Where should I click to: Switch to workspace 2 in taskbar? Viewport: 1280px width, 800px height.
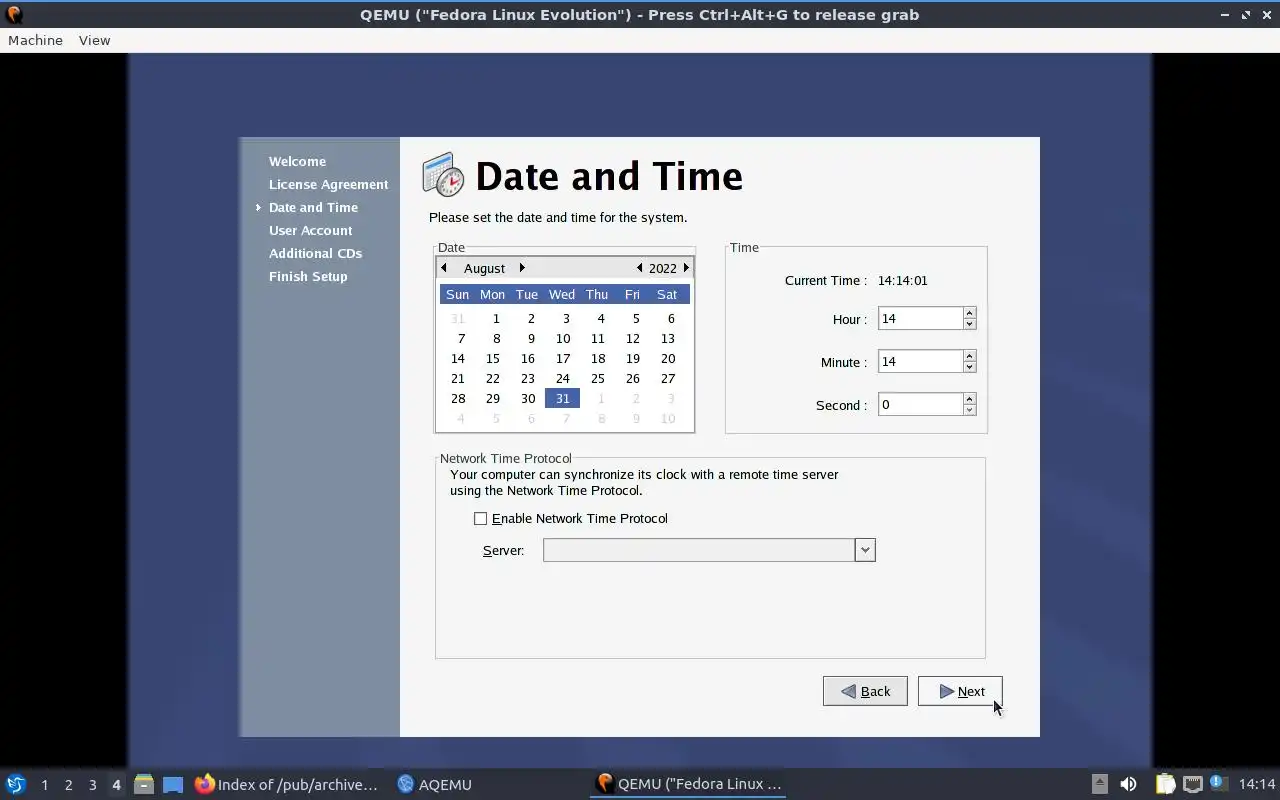click(x=68, y=785)
